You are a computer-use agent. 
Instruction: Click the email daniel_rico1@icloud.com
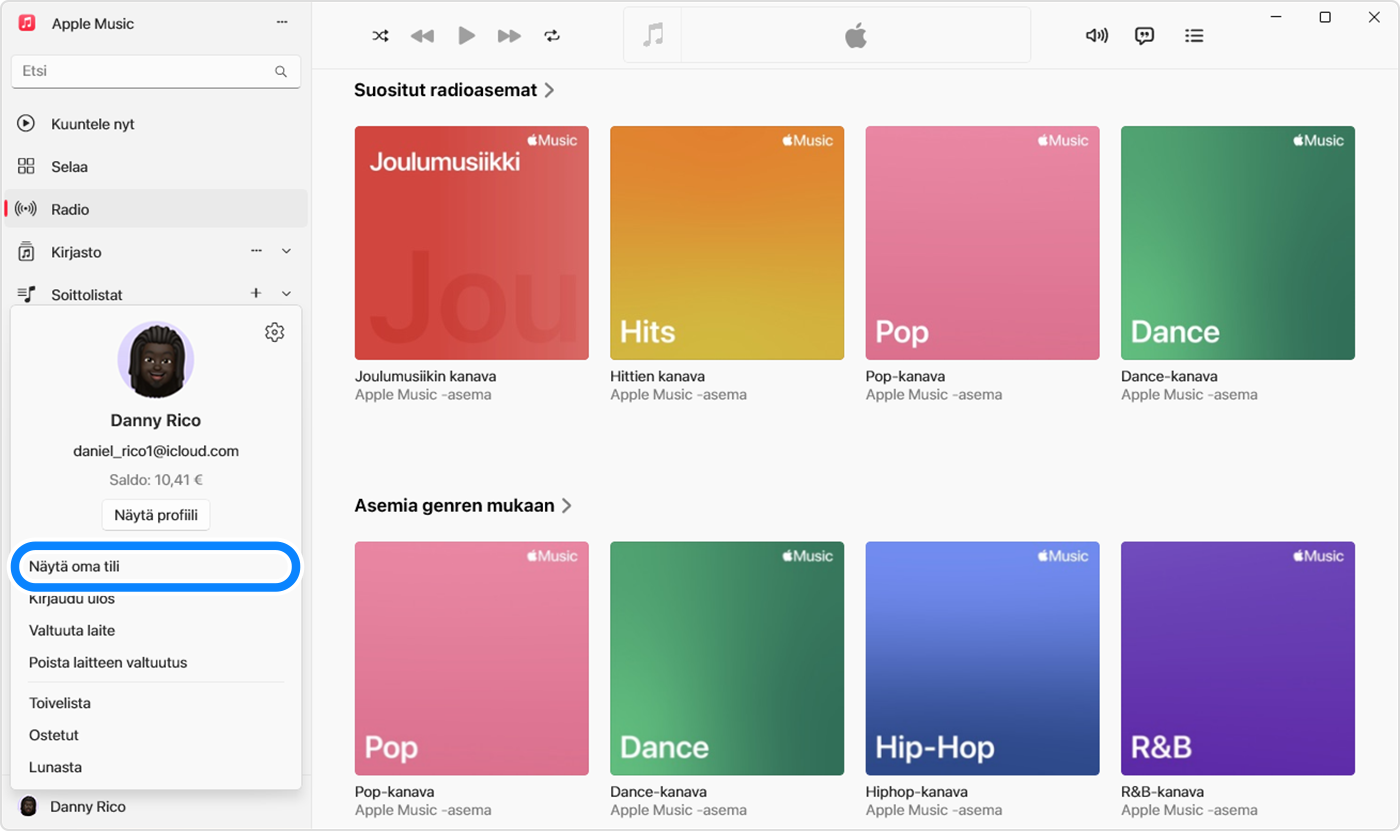pos(156,451)
